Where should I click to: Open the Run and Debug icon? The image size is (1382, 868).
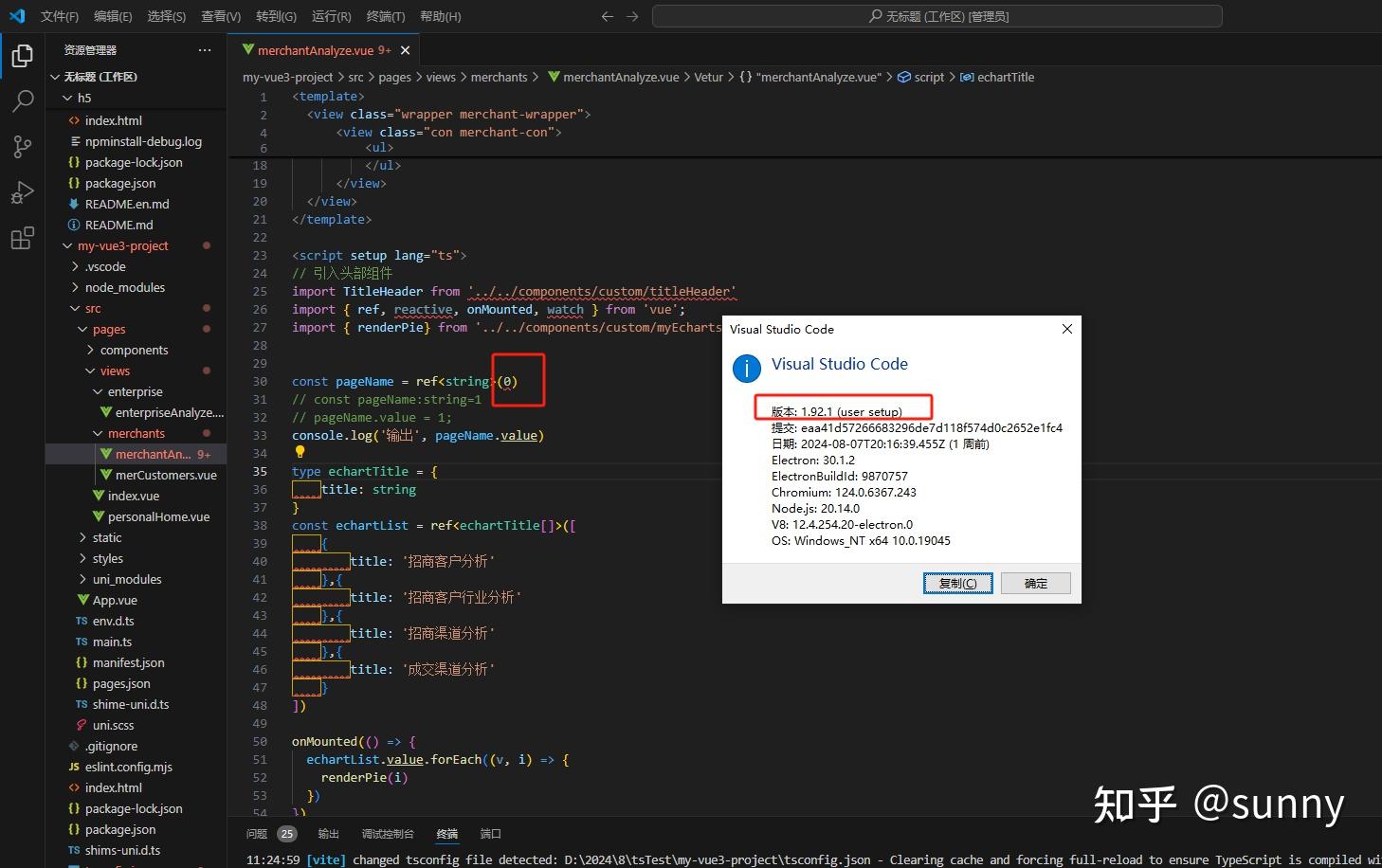point(22,192)
